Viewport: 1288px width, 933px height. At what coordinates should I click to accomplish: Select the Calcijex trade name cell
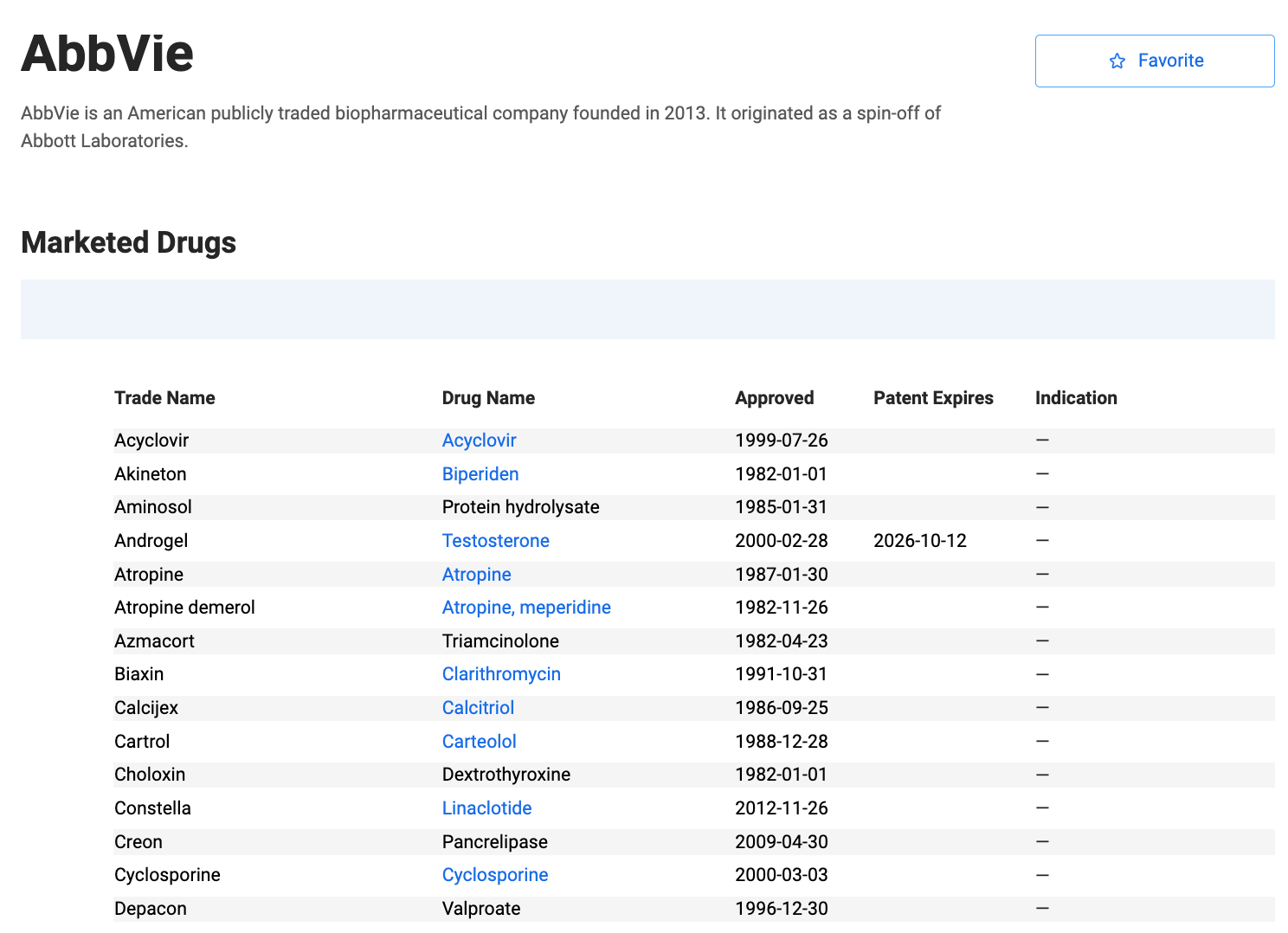145,708
